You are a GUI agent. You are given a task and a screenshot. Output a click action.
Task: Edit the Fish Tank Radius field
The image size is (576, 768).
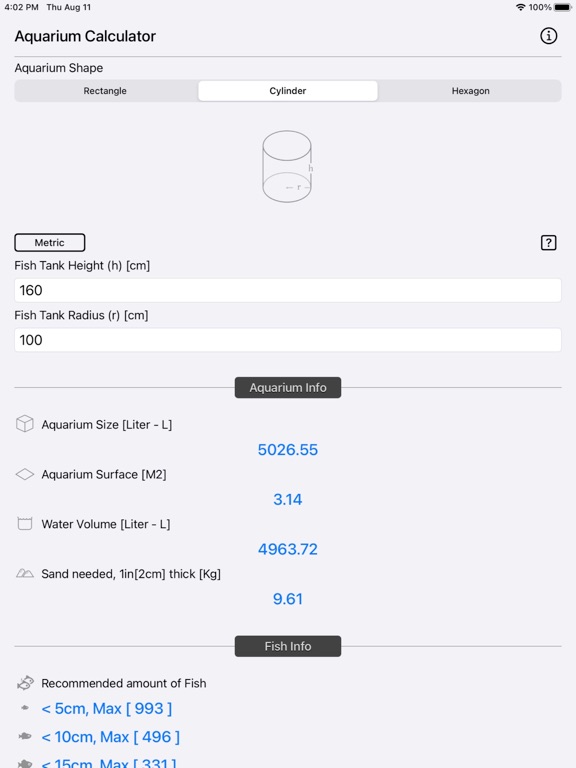coord(288,340)
